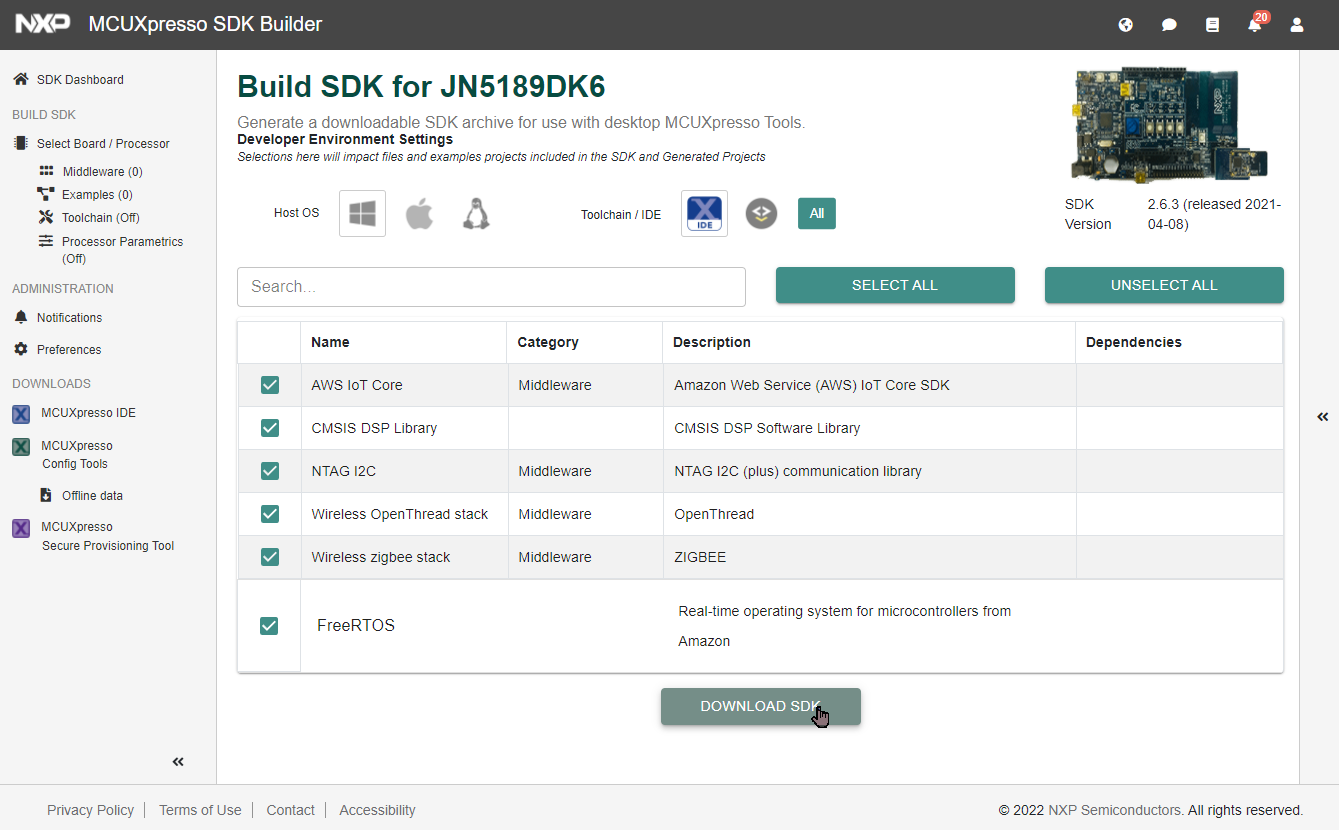Viewport: 1339px width, 830px height.
Task: Uncheck the Wireless zigbee stack checkbox
Action: pos(270,557)
